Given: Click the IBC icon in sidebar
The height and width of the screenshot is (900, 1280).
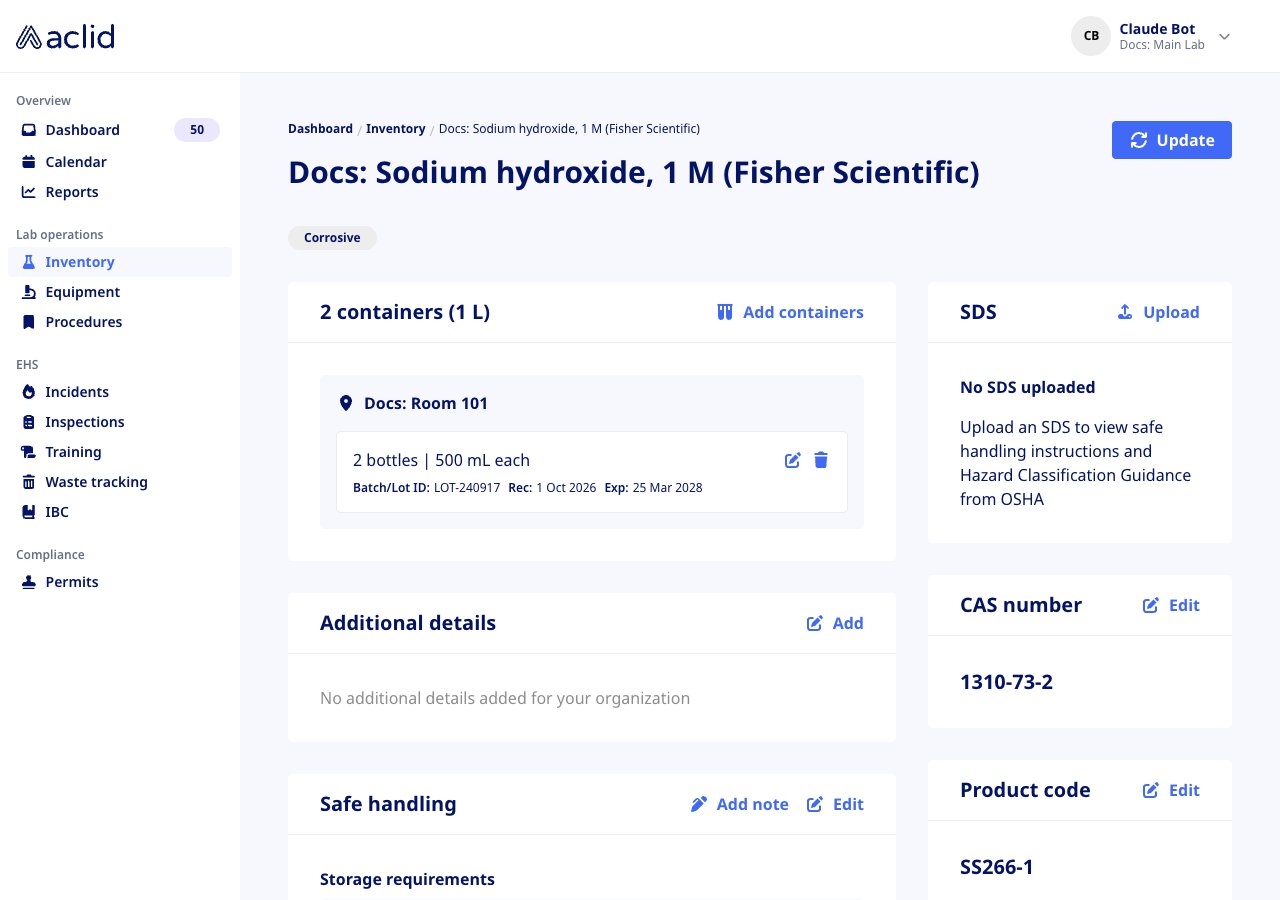Looking at the screenshot, I should point(29,512).
